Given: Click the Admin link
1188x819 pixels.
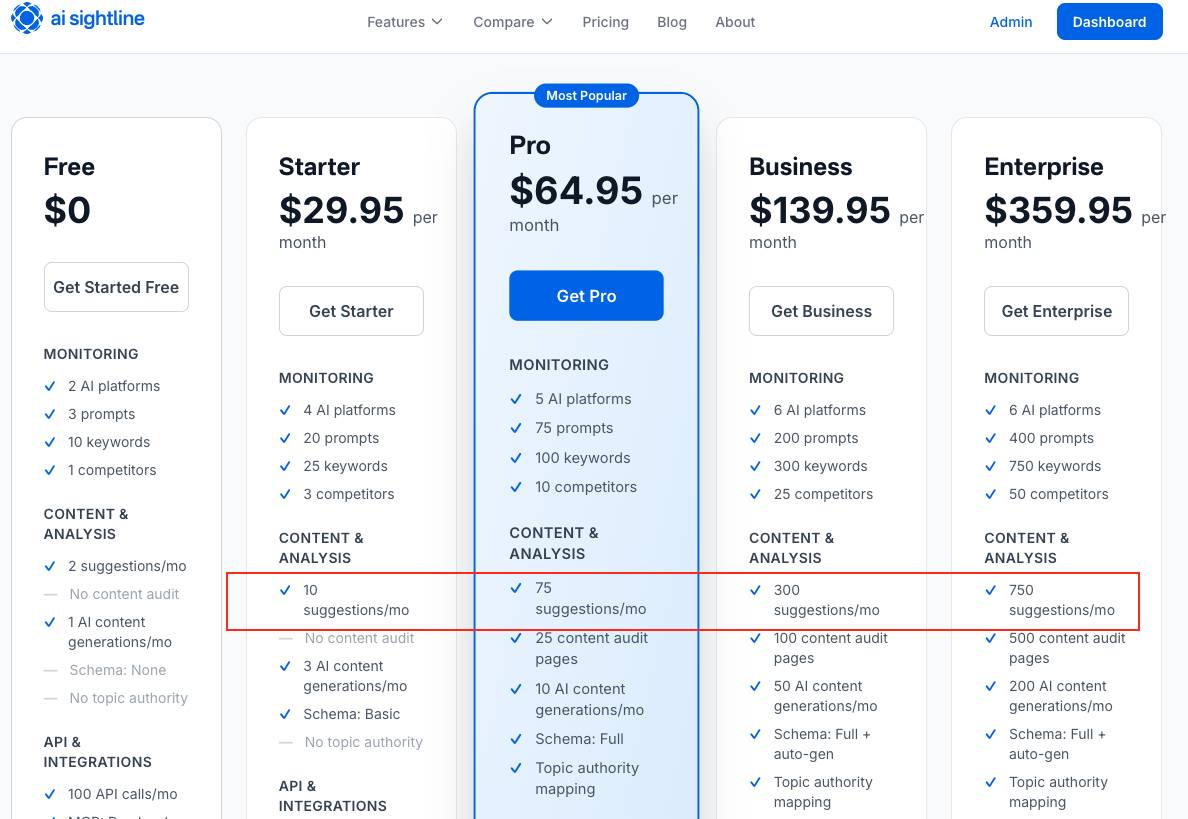Looking at the screenshot, I should point(1011,22).
